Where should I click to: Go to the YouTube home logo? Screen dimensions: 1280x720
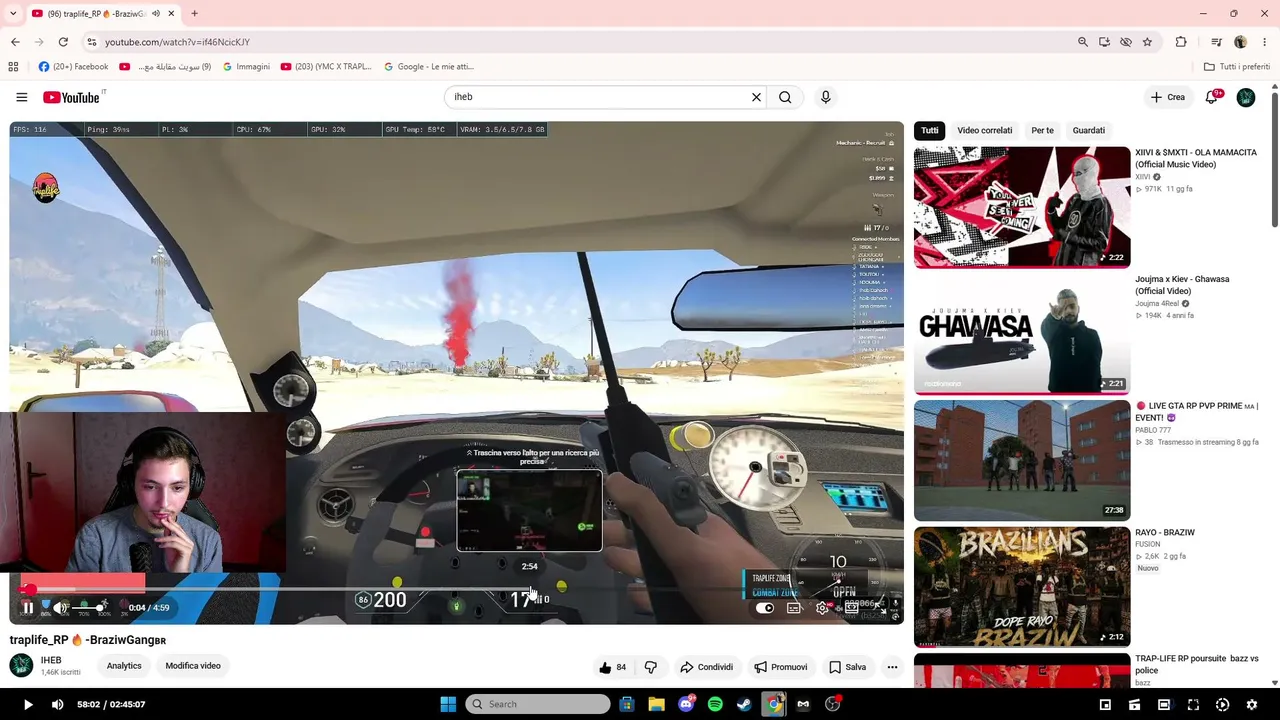[72, 97]
